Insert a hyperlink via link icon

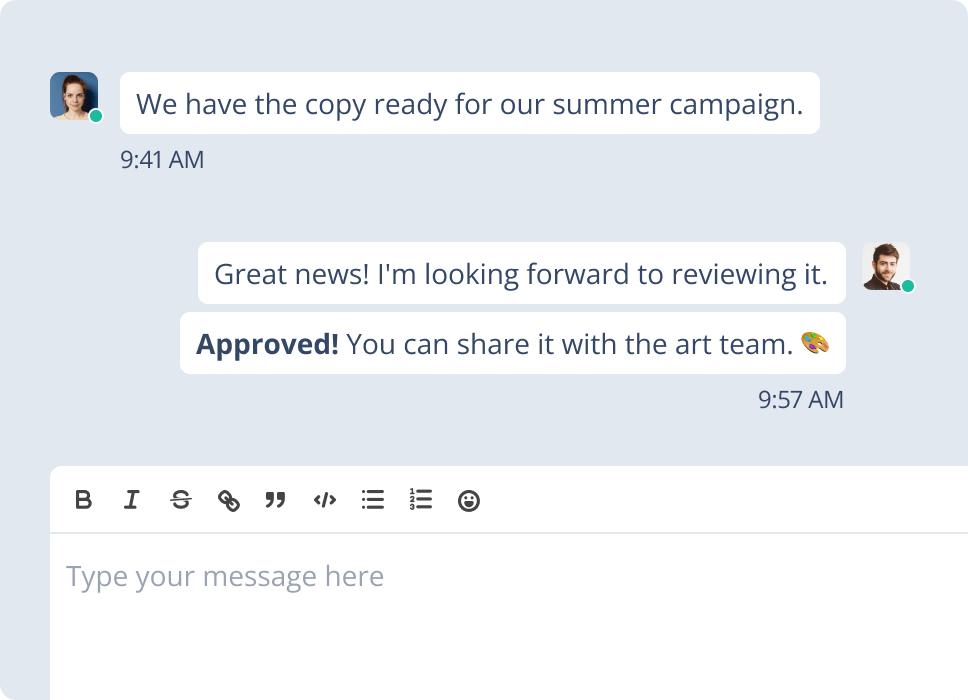(229, 500)
